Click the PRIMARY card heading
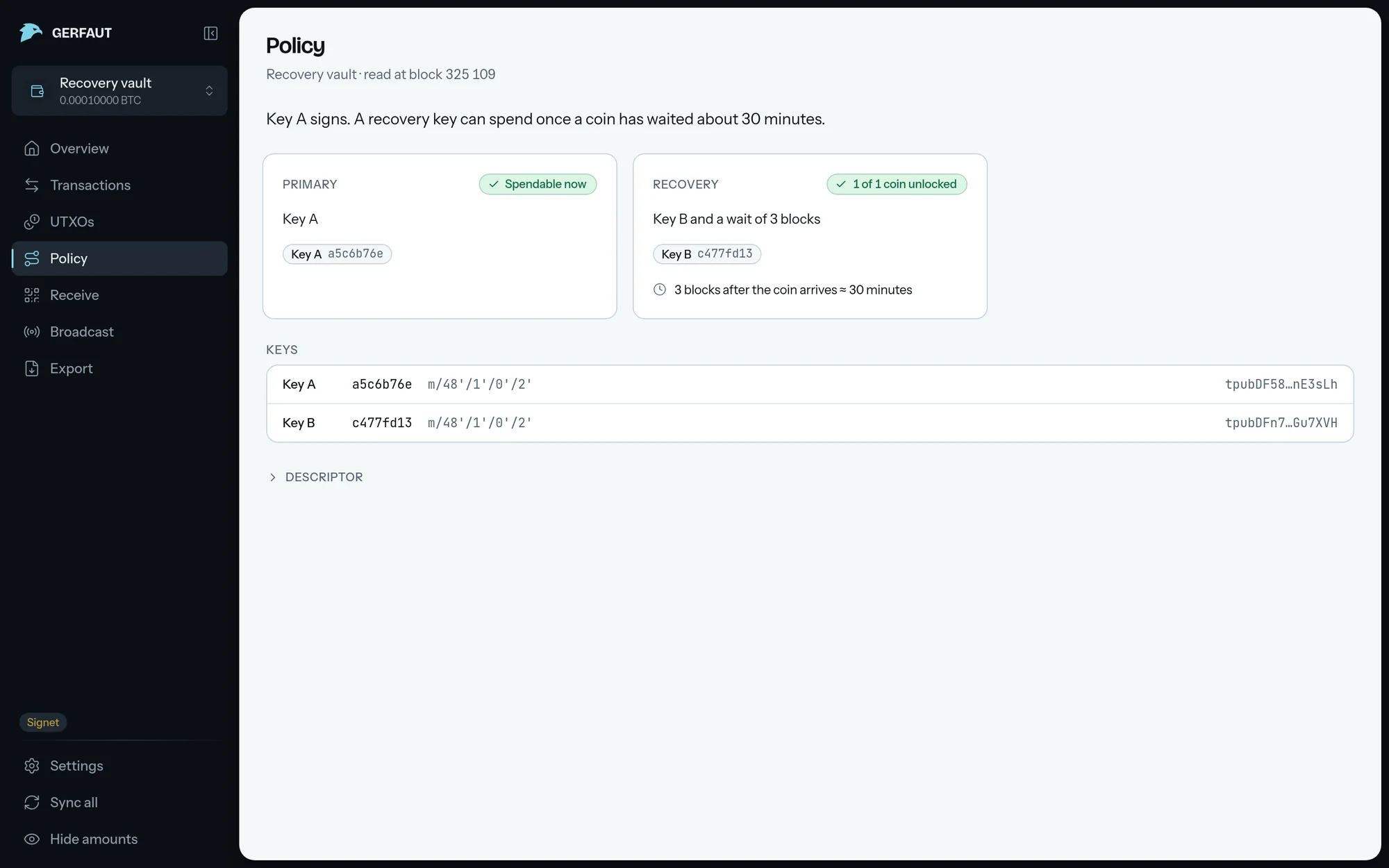Image resolution: width=1389 pixels, height=868 pixels. pos(310,184)
